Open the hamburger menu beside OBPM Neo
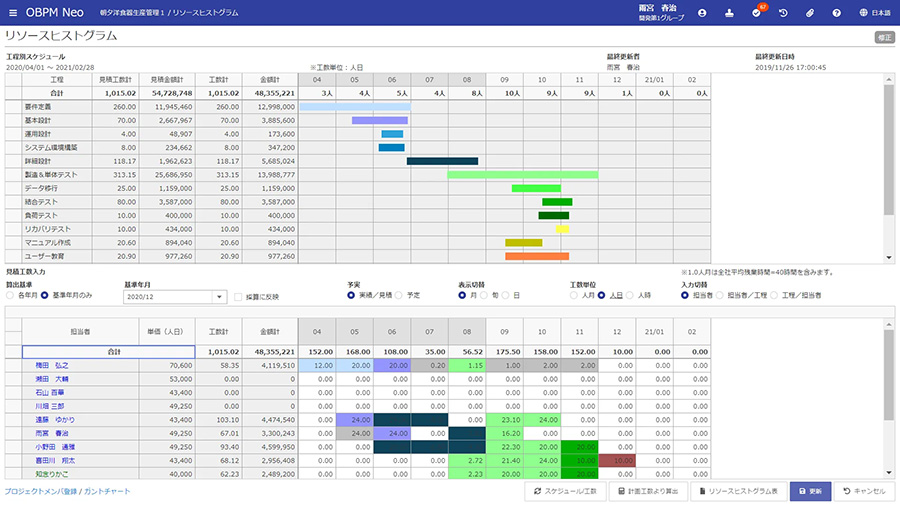 pyautogui.click(x=12, y=12)
